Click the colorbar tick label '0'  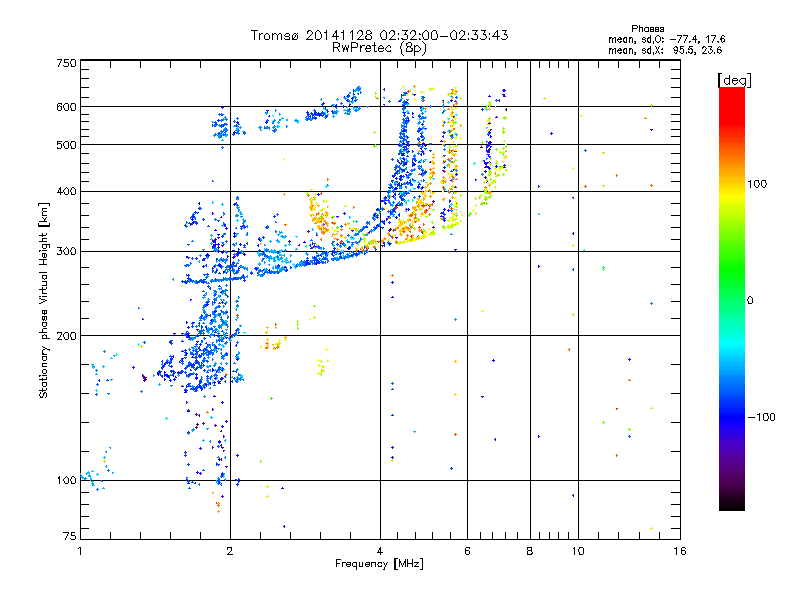750,301
